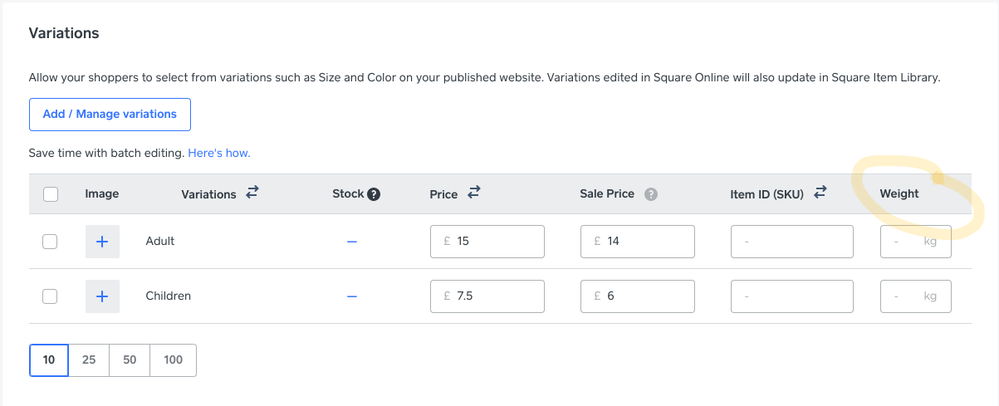
Task: Click the Stock help question mark icon
Action: tap(374, 194)
